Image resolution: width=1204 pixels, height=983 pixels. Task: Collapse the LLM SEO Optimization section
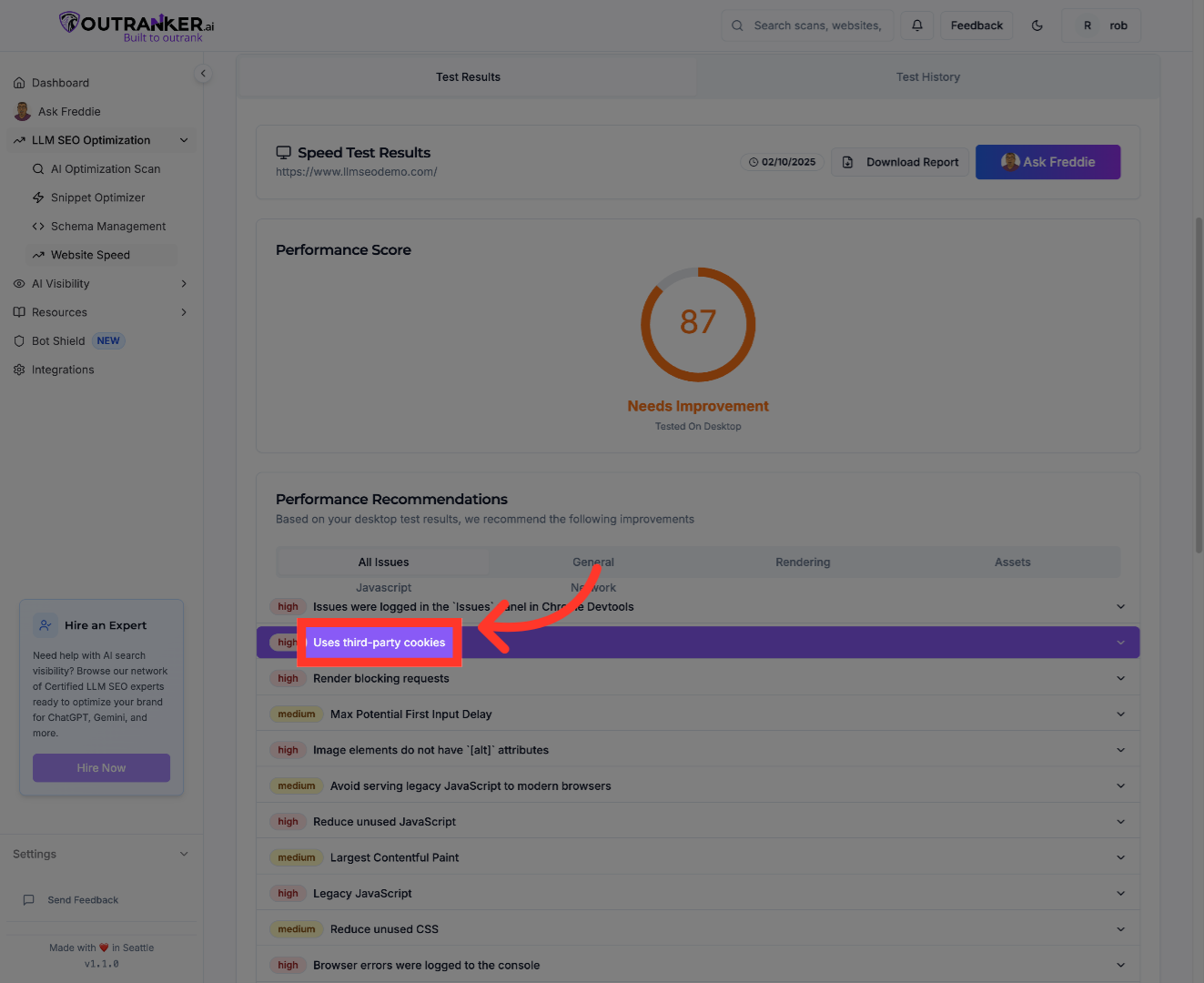tap(184, 139)
